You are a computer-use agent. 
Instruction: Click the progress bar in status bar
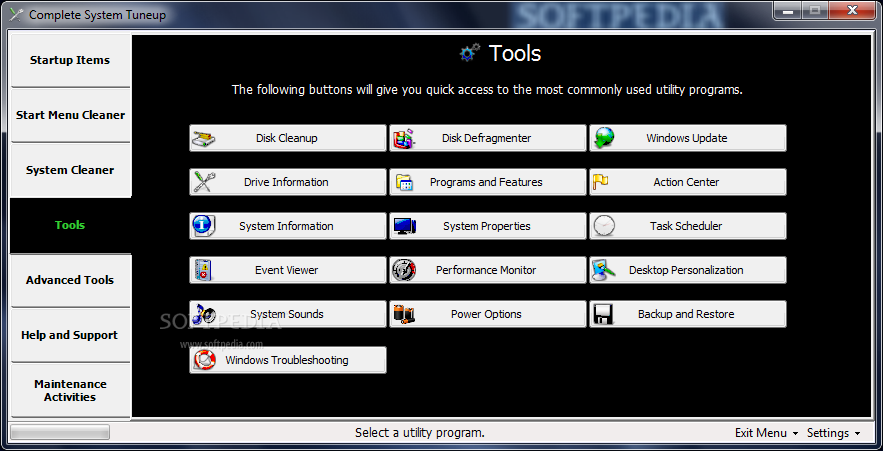pyautogui.click(x=60, y=432)
